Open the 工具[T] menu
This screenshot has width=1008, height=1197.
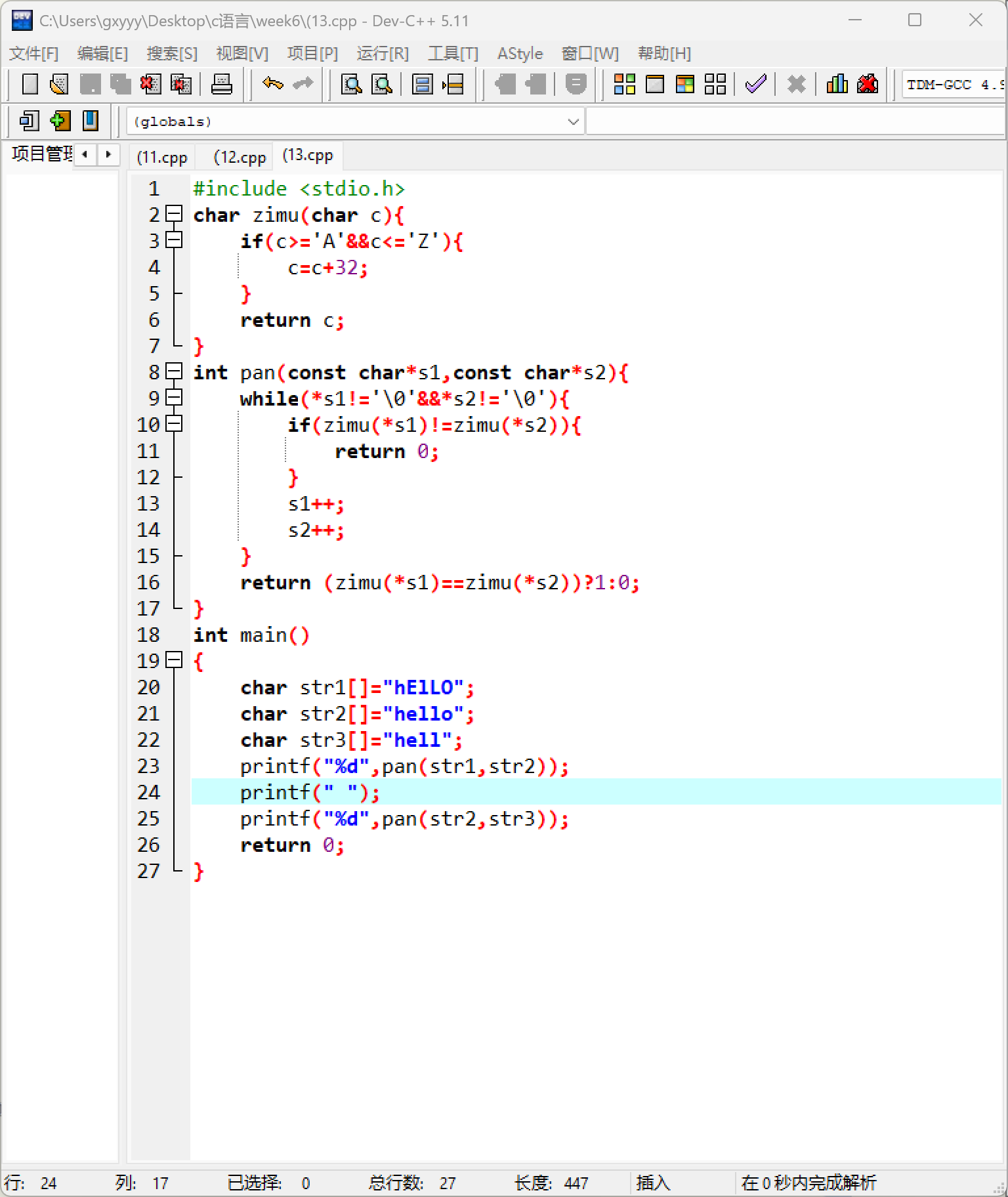[453, 53]
